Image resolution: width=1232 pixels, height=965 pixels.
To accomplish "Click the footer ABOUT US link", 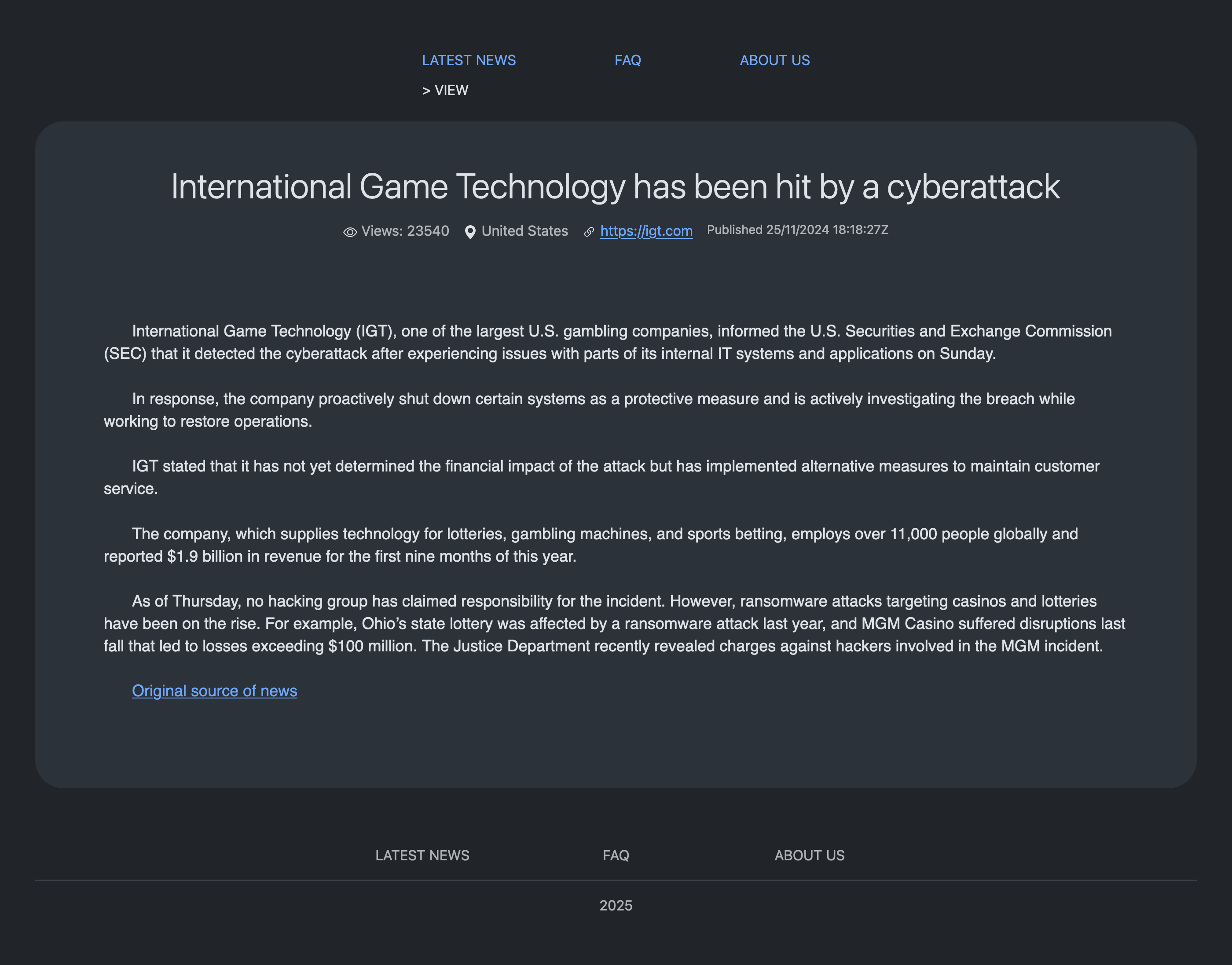I will 809,855.
